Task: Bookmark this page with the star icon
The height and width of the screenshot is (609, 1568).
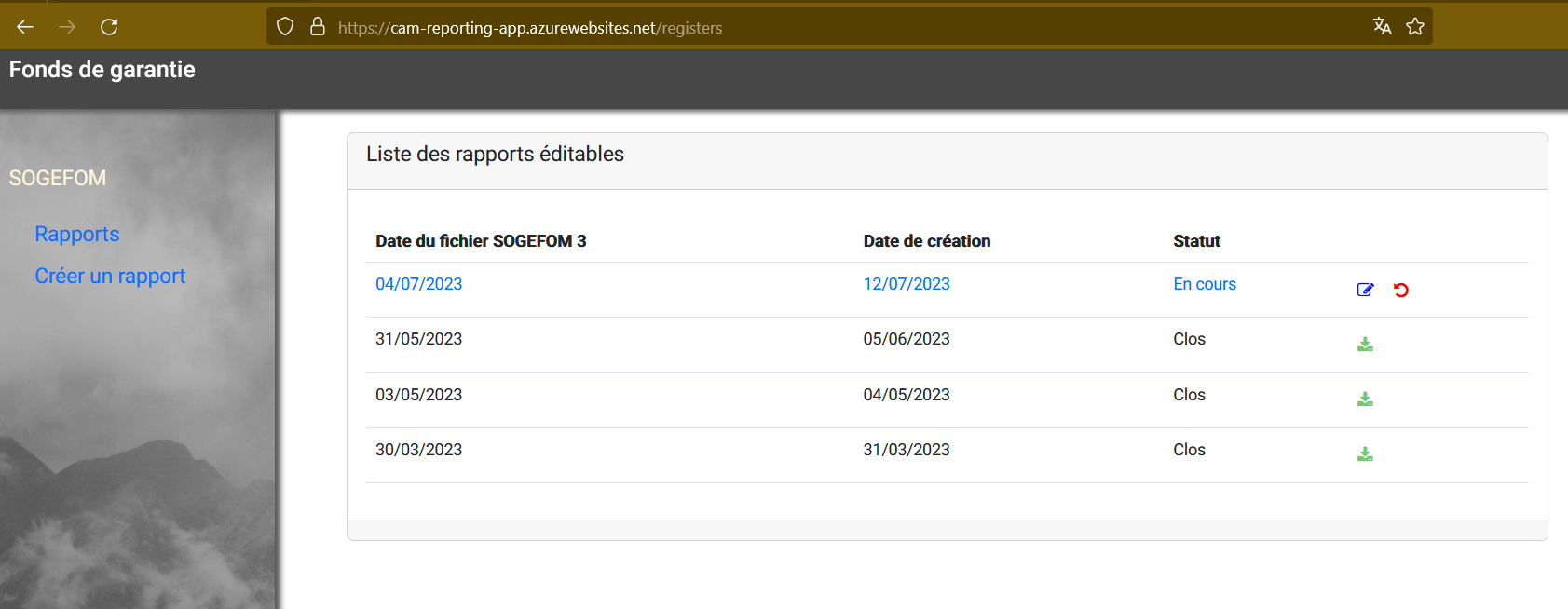Action: tap(1415, 27)
